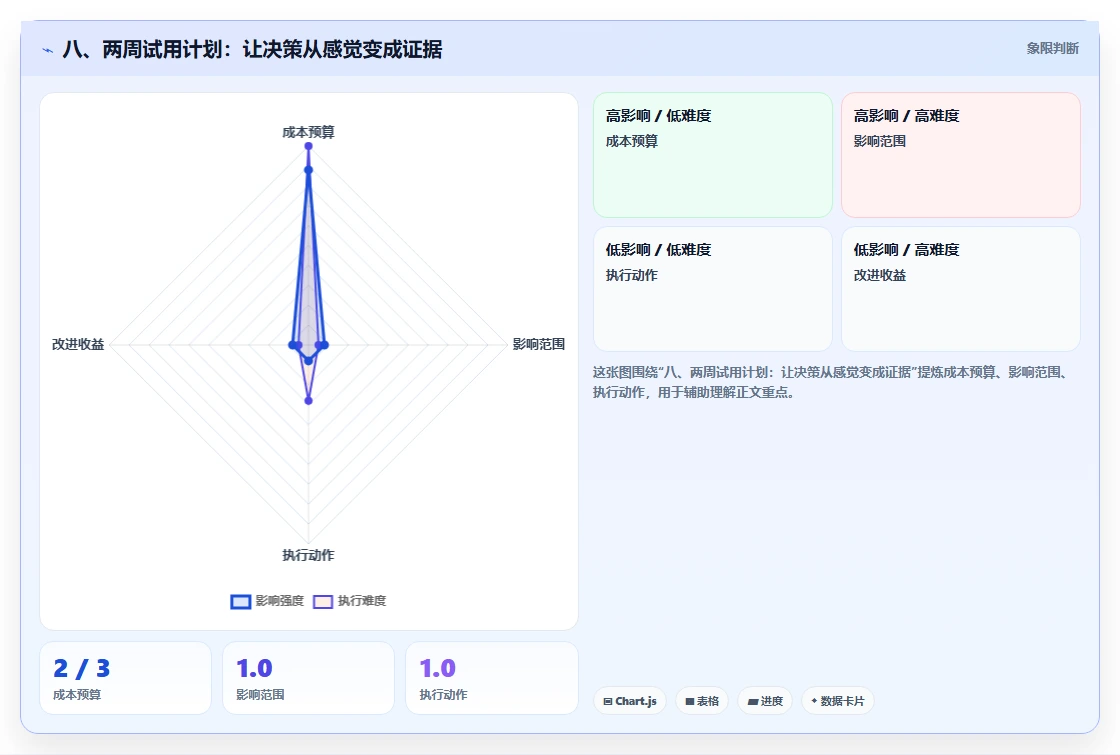The height and width of the screenshot is (755, 1120).
Task: Click the 影响范围 radar axis label
Action: 539,344
